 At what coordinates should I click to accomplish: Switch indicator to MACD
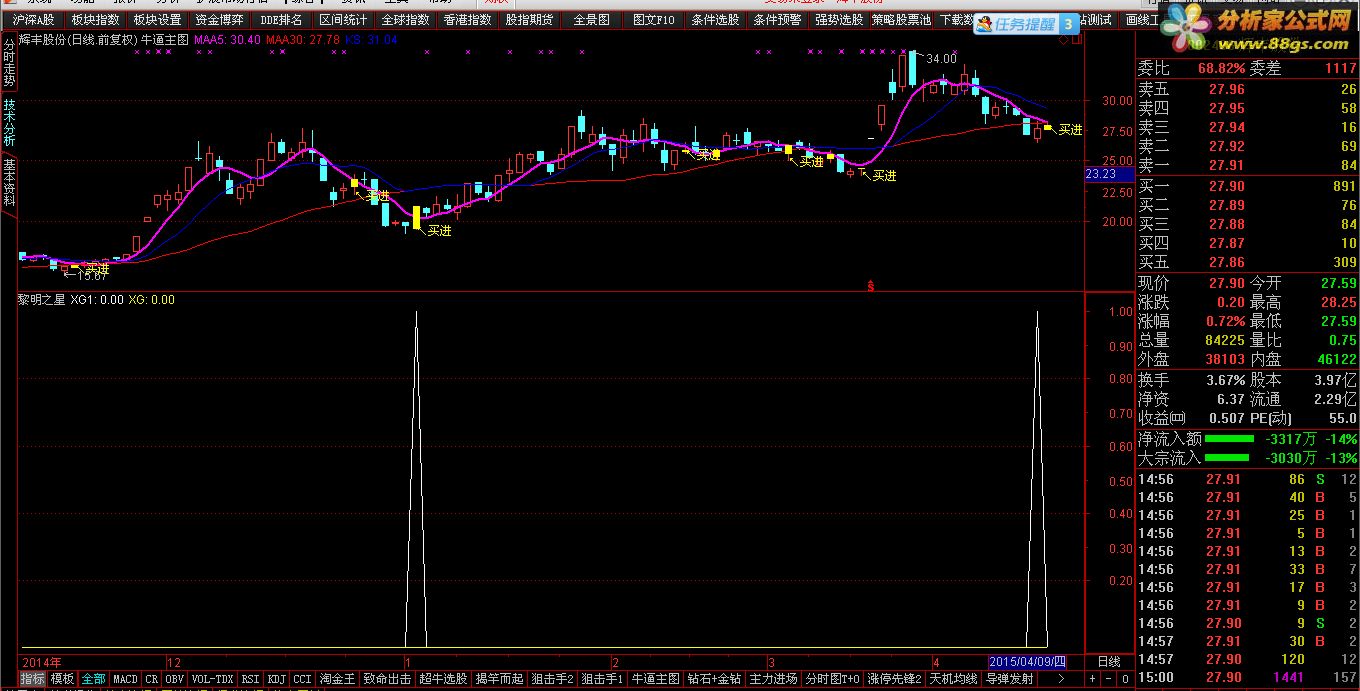tap(125, 679)
